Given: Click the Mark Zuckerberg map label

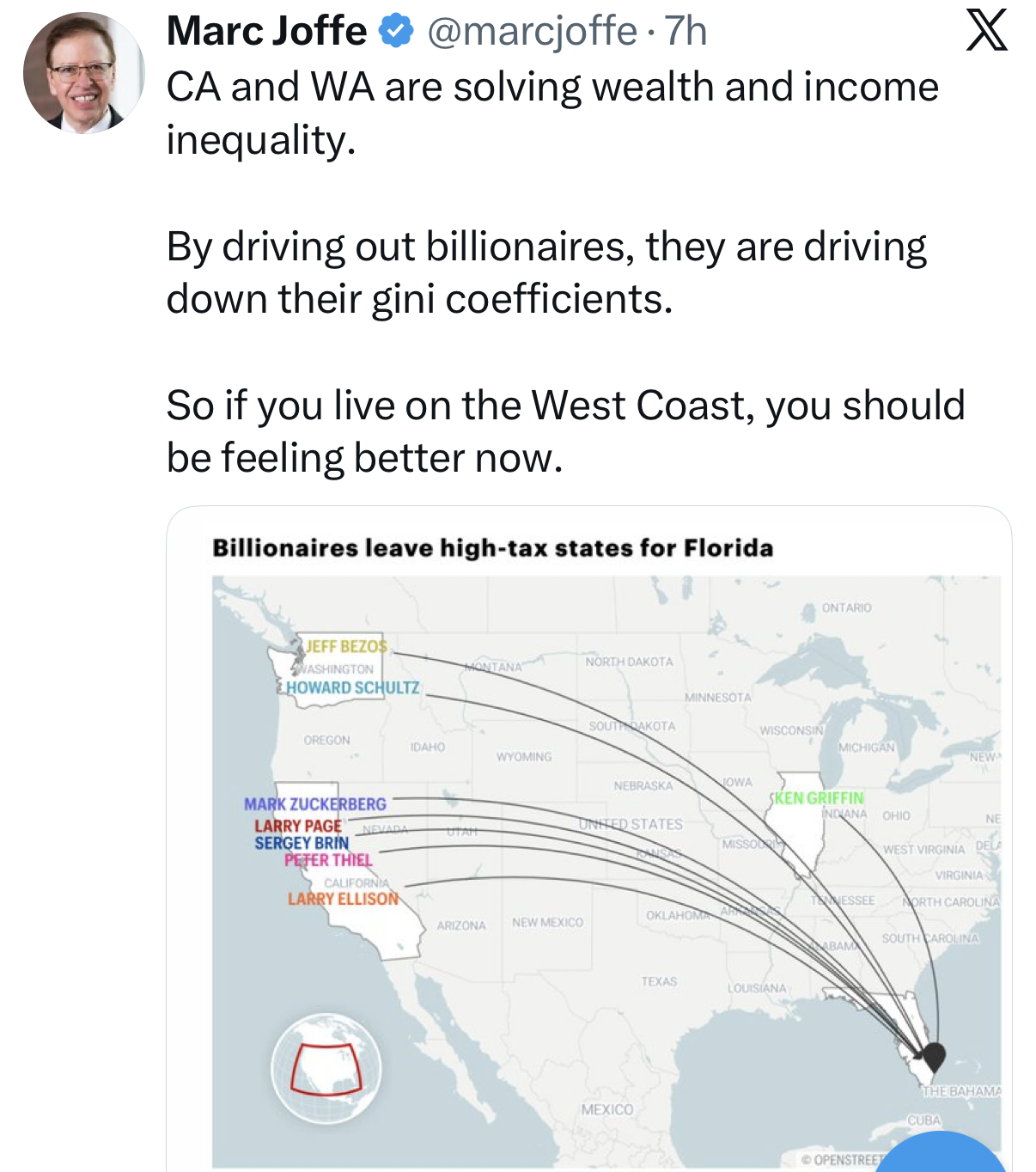Looking at the screenshot, I should (x=315, y=804).
